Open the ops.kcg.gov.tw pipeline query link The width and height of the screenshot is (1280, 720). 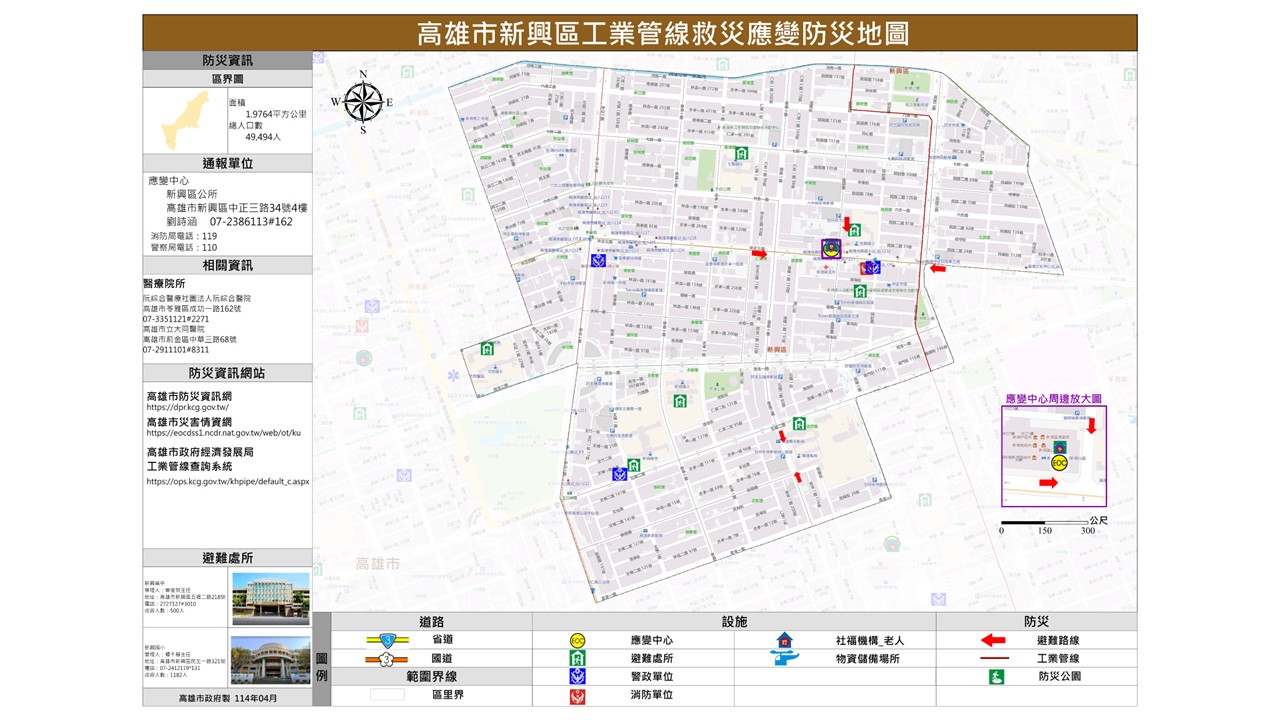click(x=227, y=481)
